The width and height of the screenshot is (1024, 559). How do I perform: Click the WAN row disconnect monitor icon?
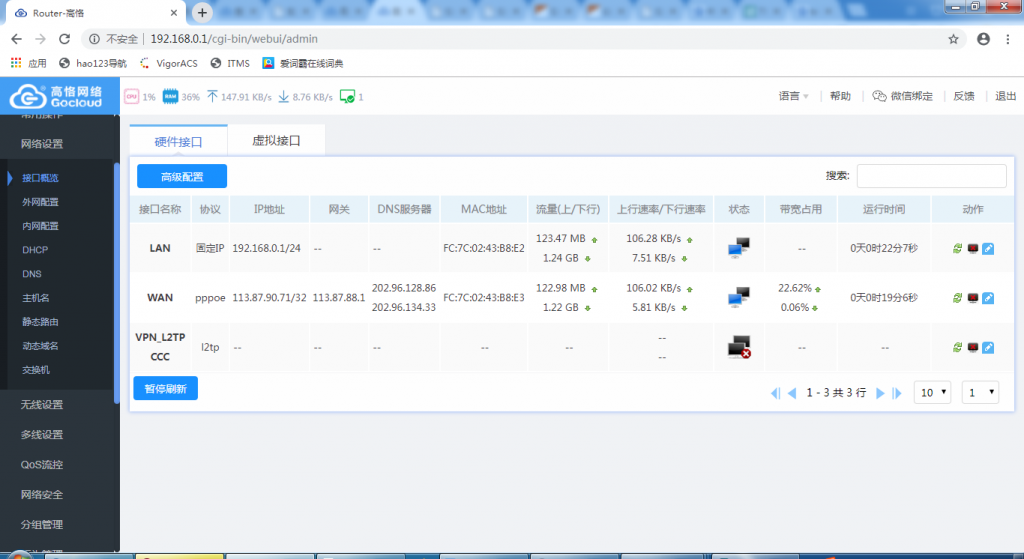coord(972,298)
